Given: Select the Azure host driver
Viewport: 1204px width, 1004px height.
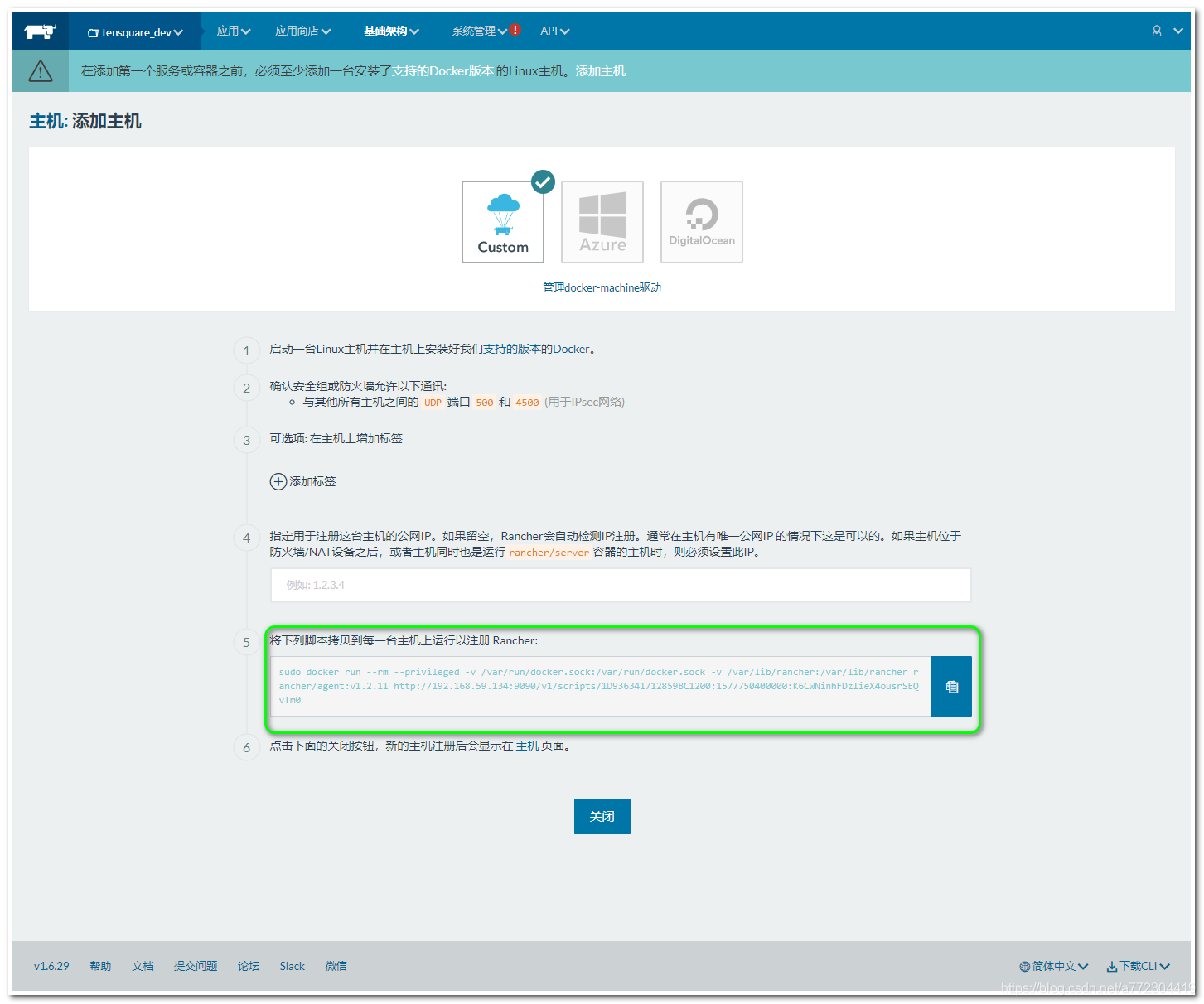Looking at the screenshot, I should tap(602, 222).
